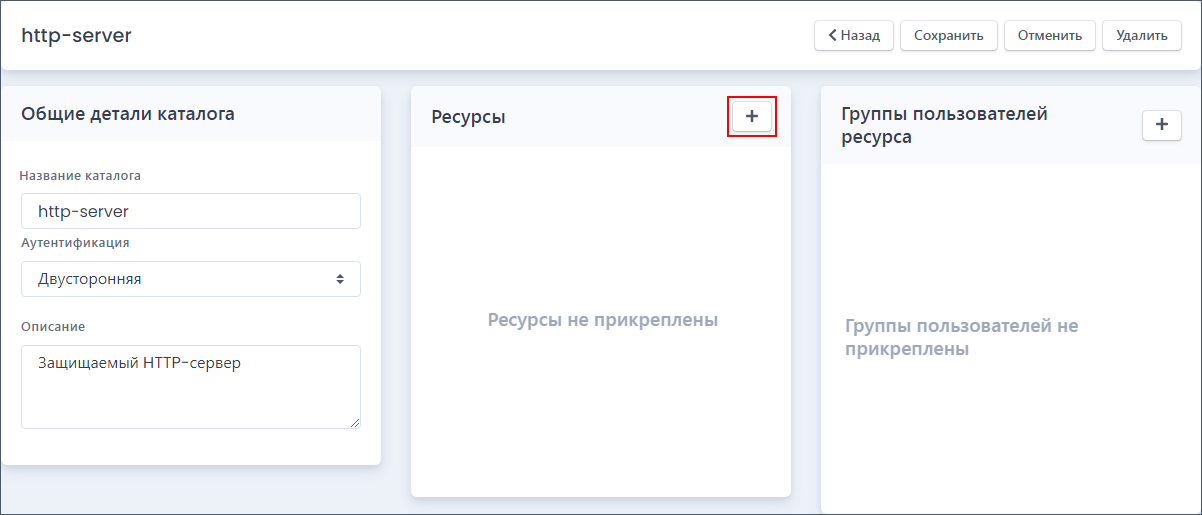Click the Название каталога label
Screen dimensions: 1202x515
[x=80, y=175]
